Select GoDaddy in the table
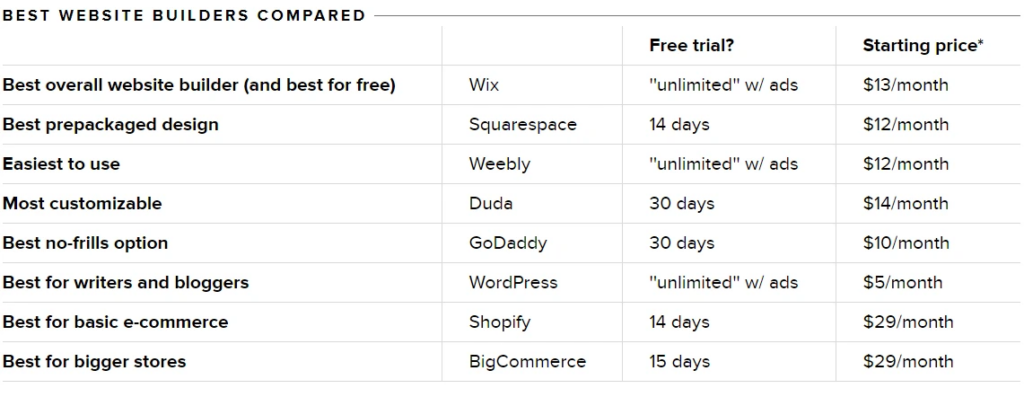The width and height of the screenshot is (1024, 397). point(507,243)
